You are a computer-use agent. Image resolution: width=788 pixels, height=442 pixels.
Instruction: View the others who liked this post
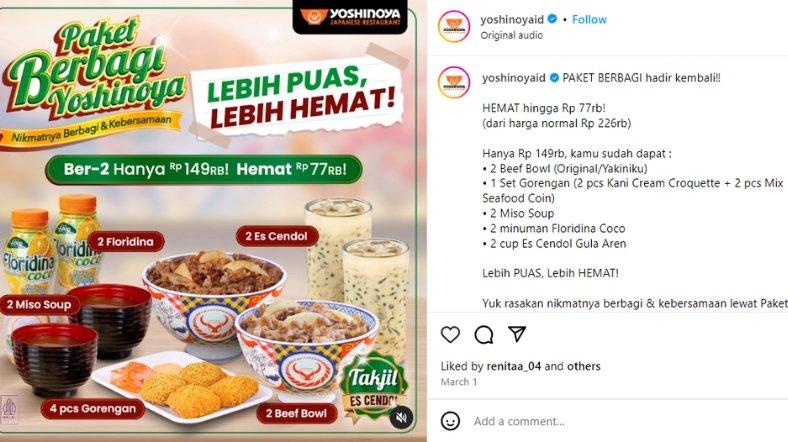[x=583, y=366]
